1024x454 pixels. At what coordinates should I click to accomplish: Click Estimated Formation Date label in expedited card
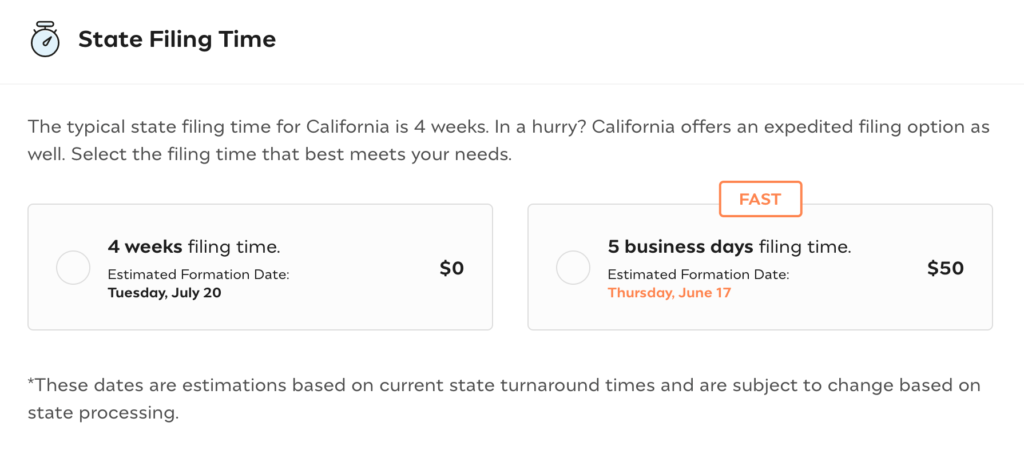pos(699,274)
